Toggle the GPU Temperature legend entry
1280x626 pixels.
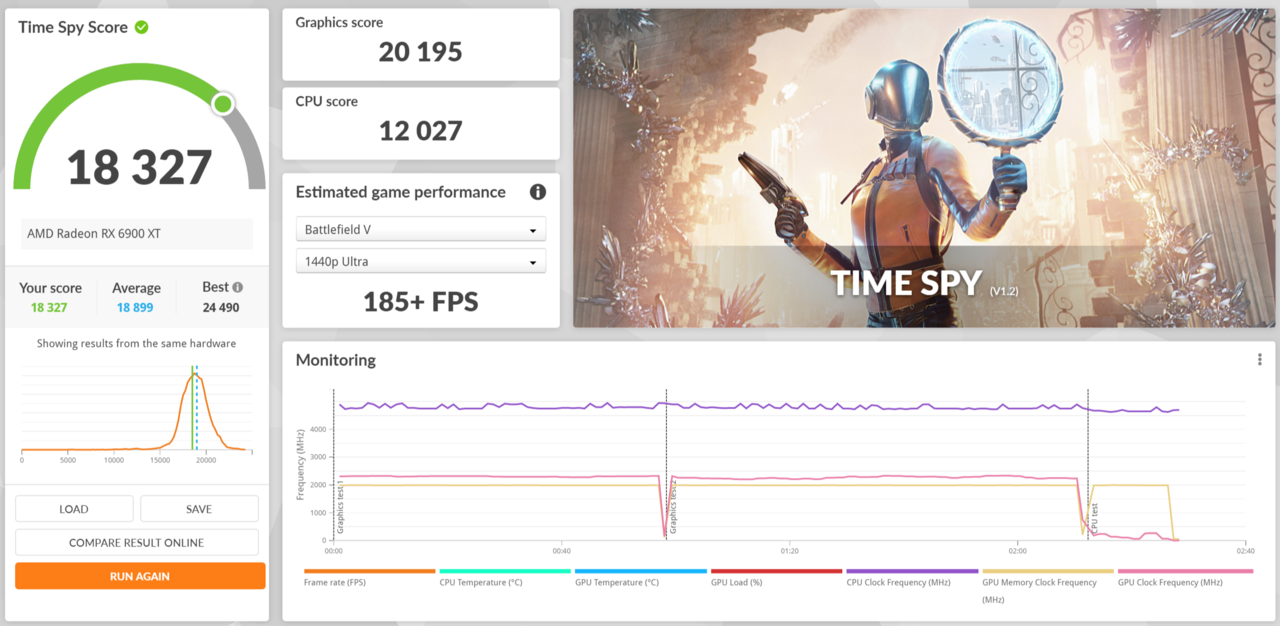[x=640, y=581]
